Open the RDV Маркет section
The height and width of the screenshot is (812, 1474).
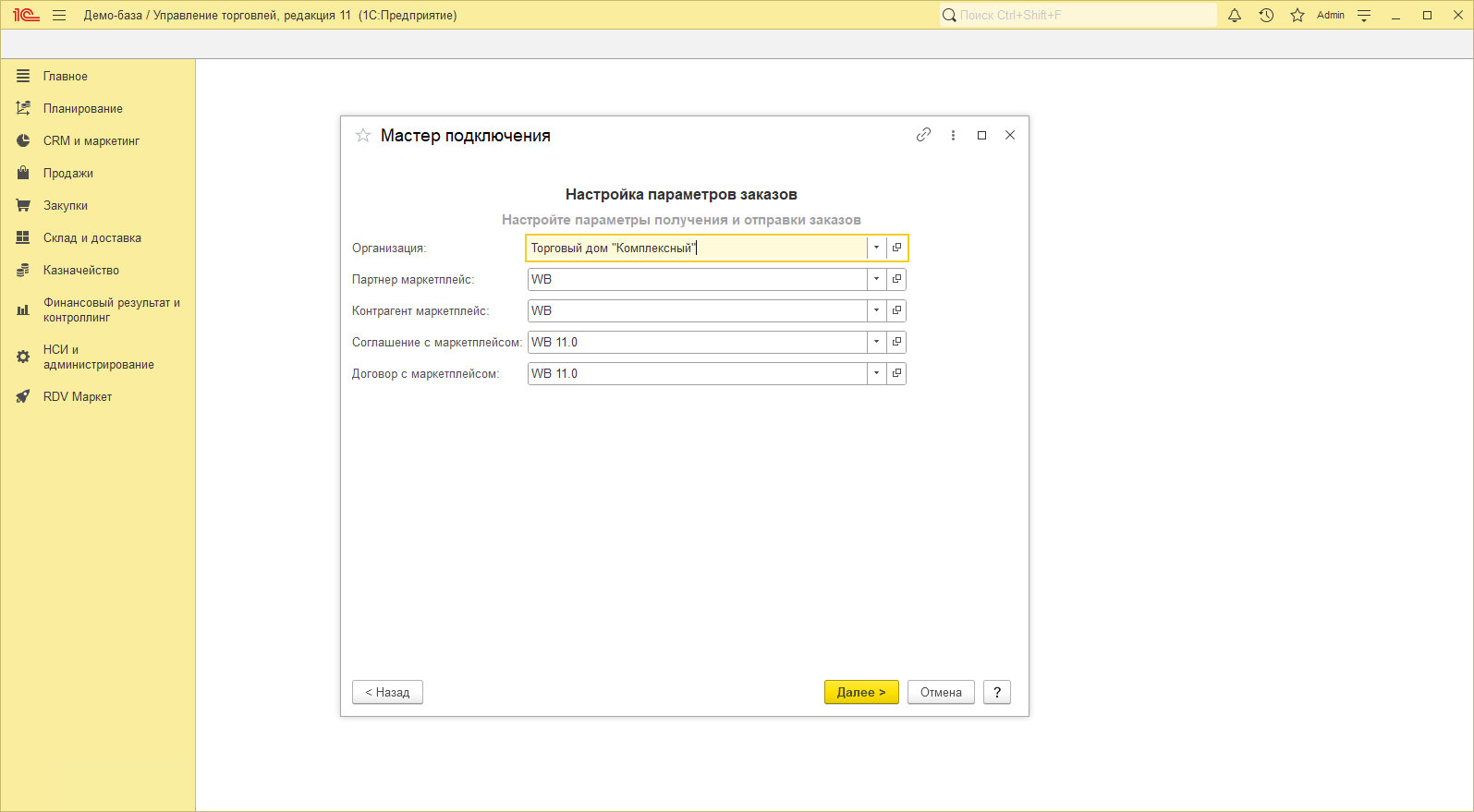tap(77, 397)
